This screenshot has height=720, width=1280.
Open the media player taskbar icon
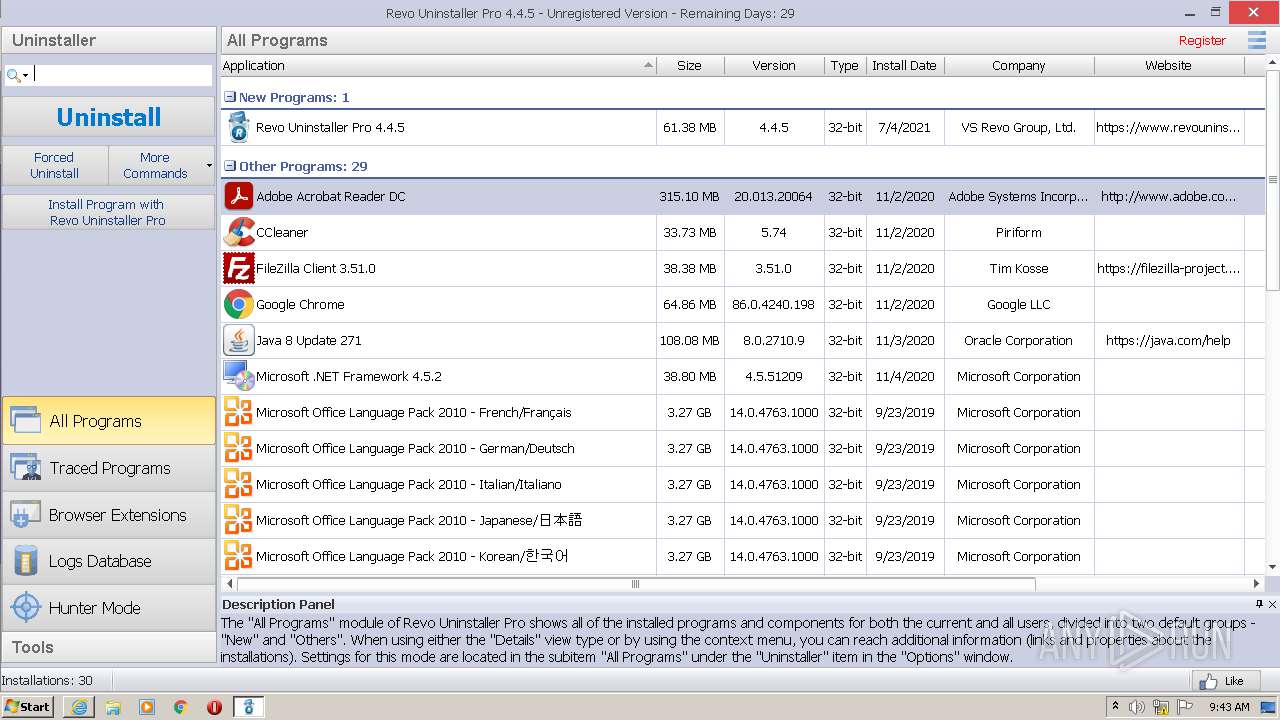point(147,707)
